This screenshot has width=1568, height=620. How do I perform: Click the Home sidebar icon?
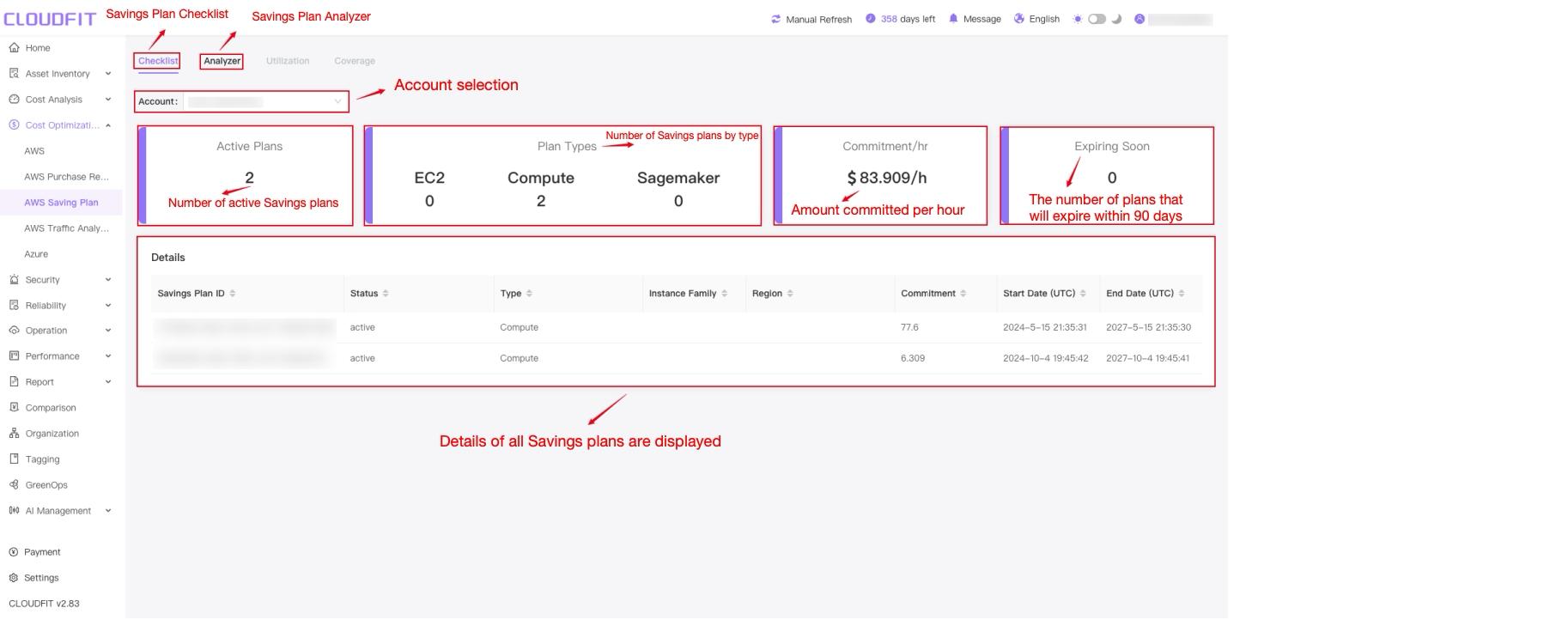[14, 48]
